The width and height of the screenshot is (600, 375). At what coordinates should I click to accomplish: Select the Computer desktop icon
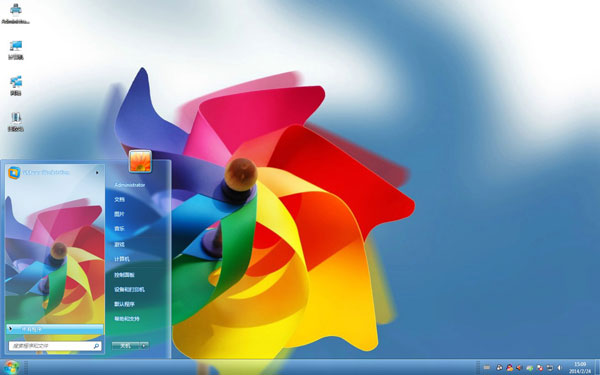(x=16, y=50)
